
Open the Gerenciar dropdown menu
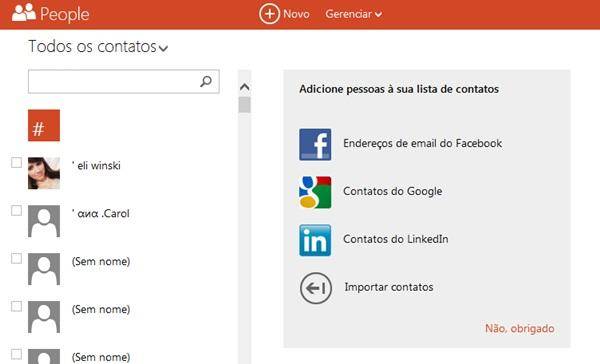point(354,14)
